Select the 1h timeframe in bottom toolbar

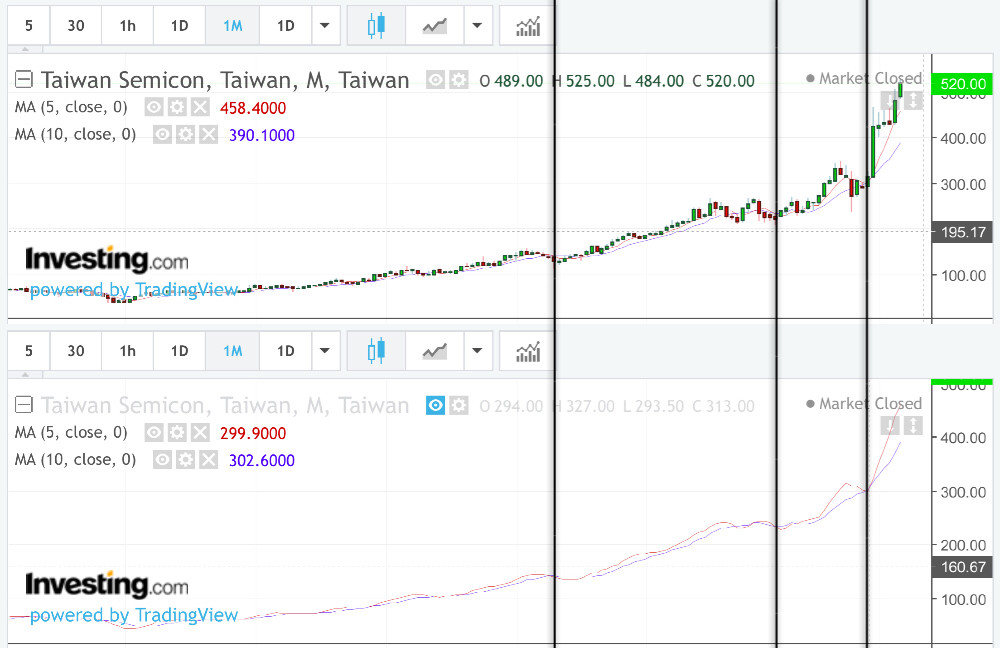pyautogui.click(x=127, y=351)
